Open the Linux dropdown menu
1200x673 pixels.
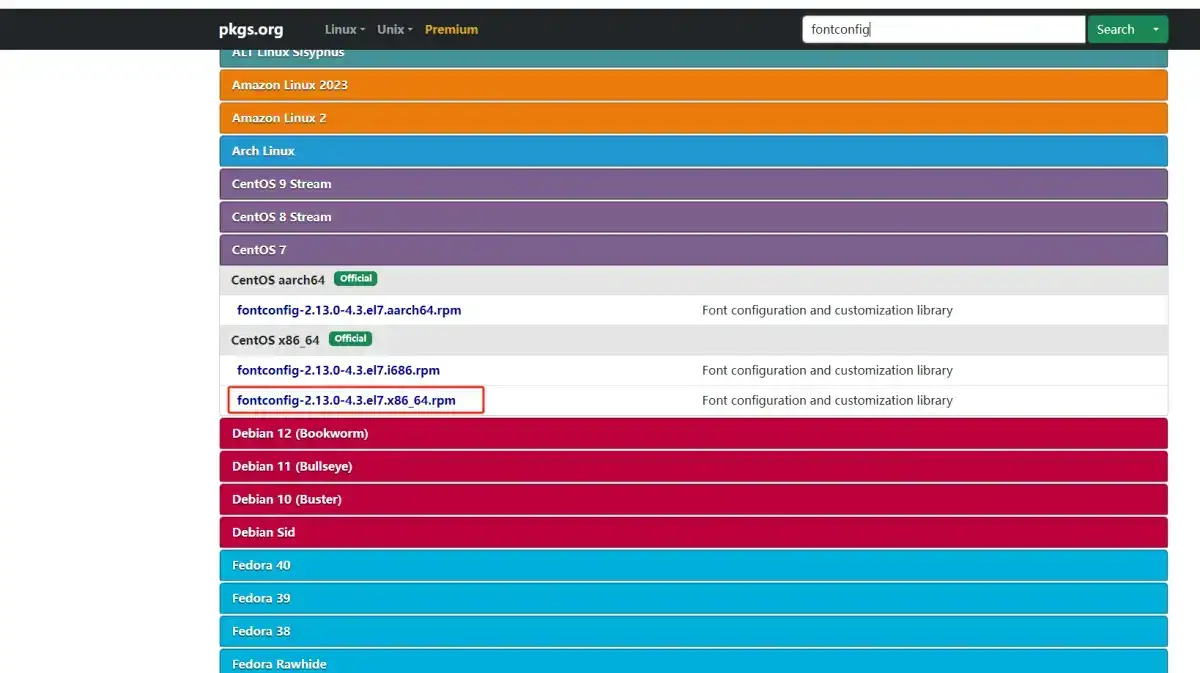click(345, 29)
